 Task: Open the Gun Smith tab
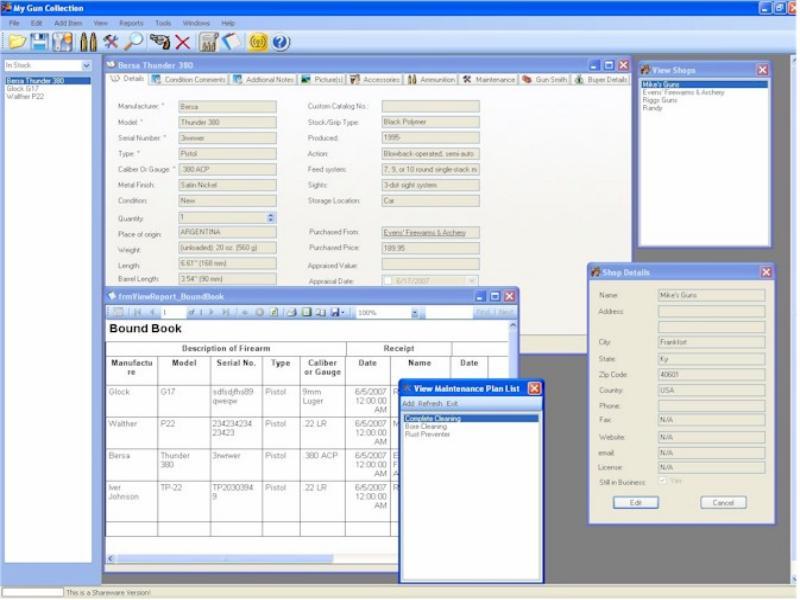tap(544, 80)
